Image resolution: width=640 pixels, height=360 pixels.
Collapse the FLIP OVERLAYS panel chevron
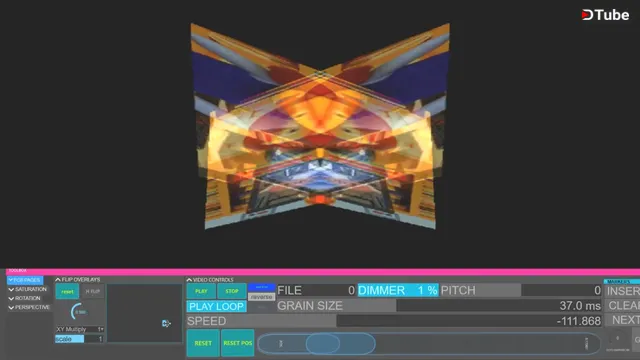pos(58,280)
